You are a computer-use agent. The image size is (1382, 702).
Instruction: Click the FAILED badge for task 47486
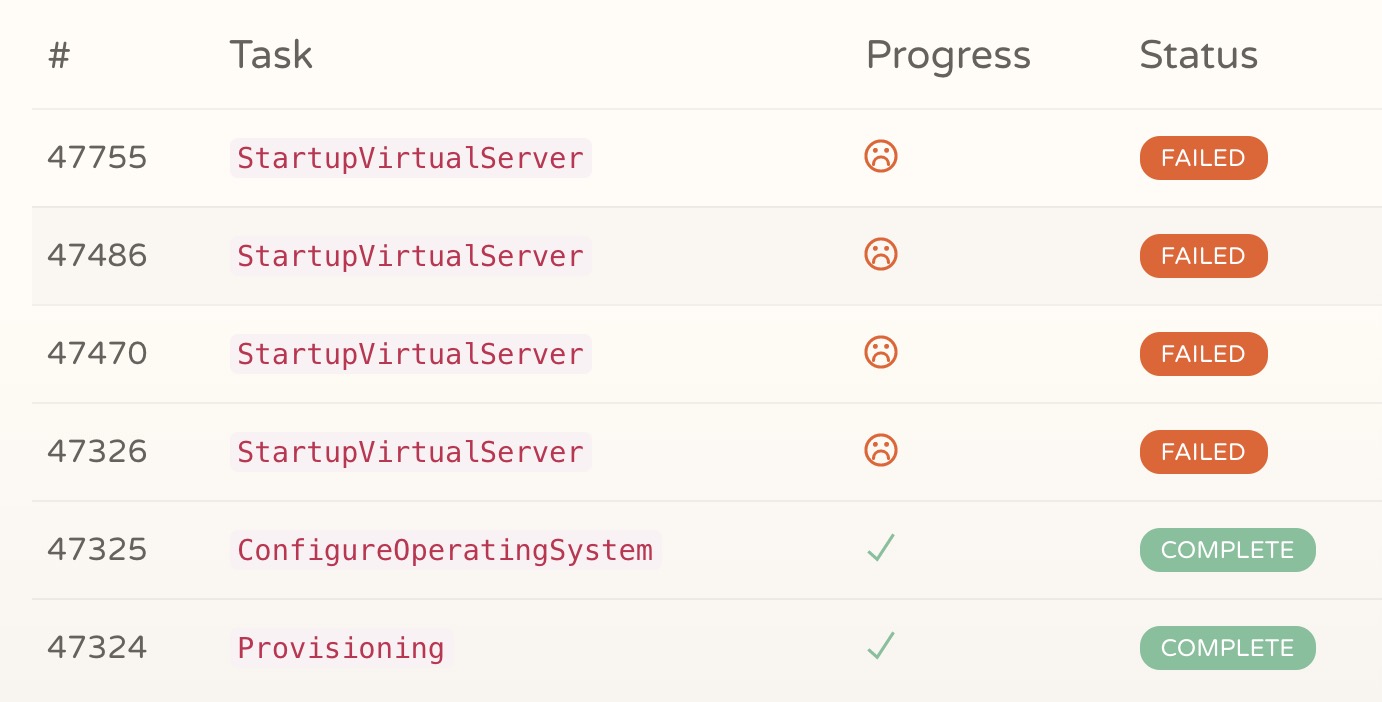[x=1203, y=256]
